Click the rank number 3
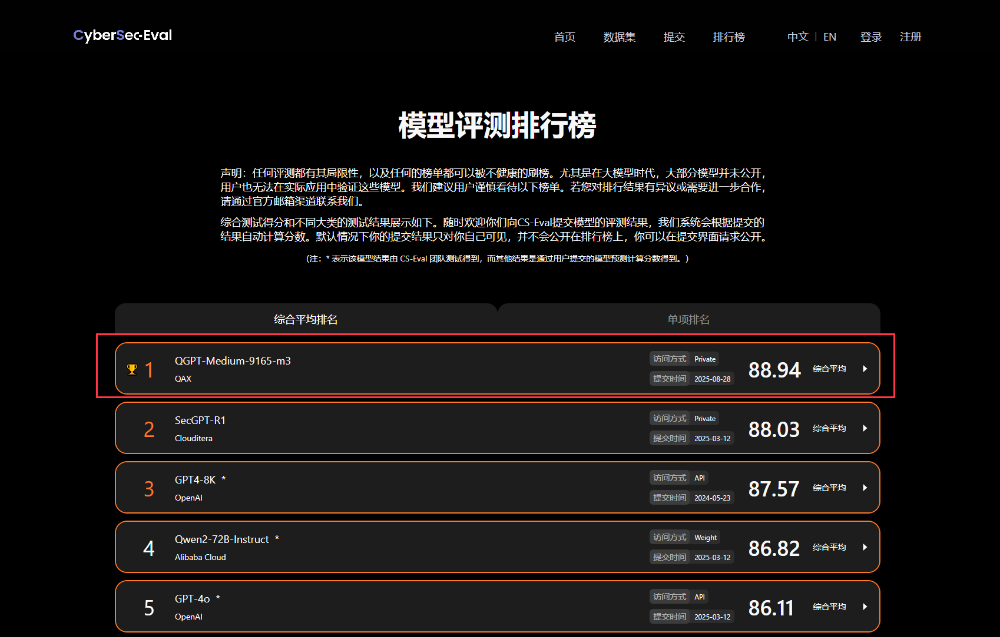The image size is (1000, 637). (x=149, y=489)
